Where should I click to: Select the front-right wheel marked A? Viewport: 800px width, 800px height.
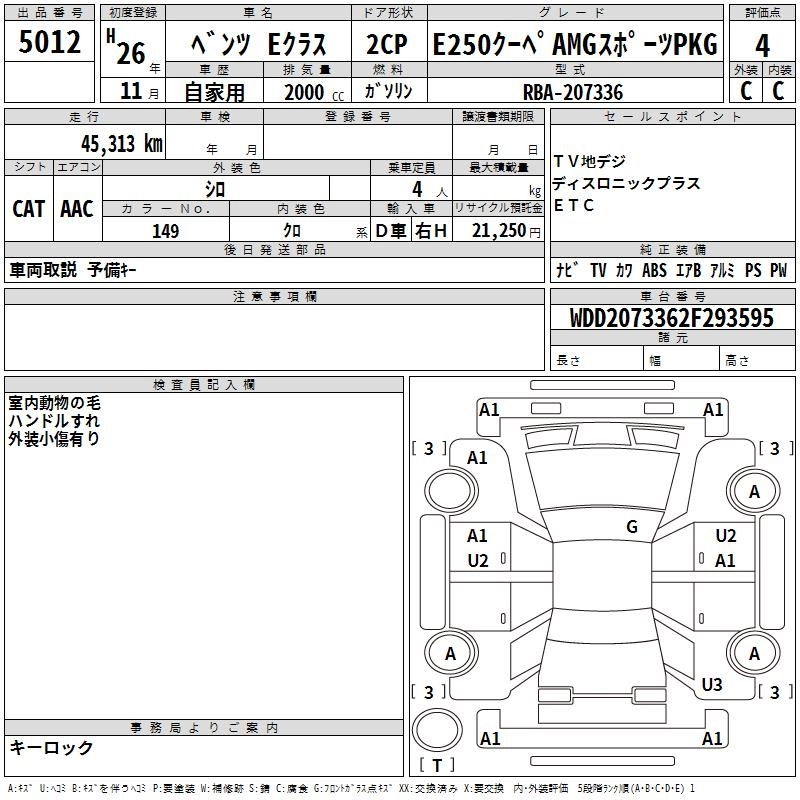(x=754, y=491)
